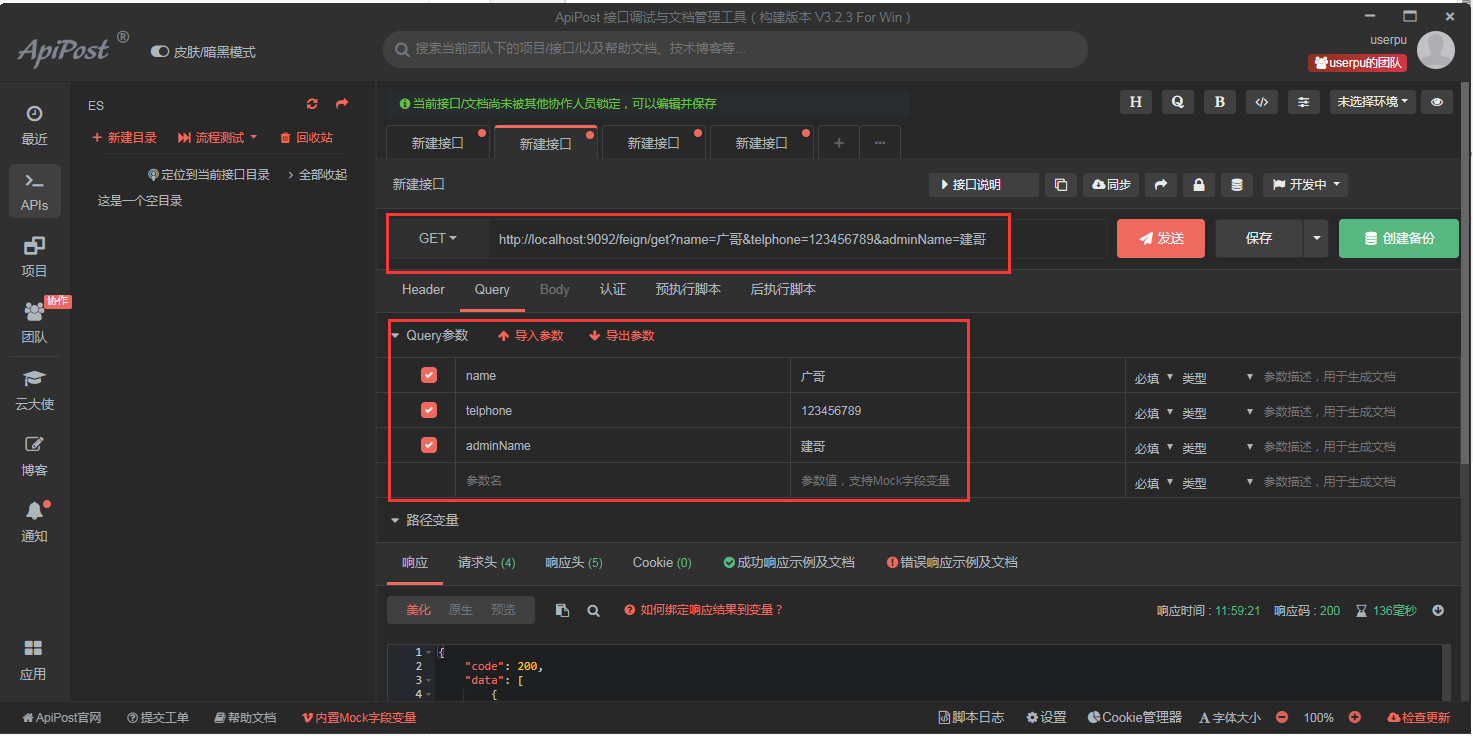Select the APIs panel in the sidebar

tap(34, 190)
